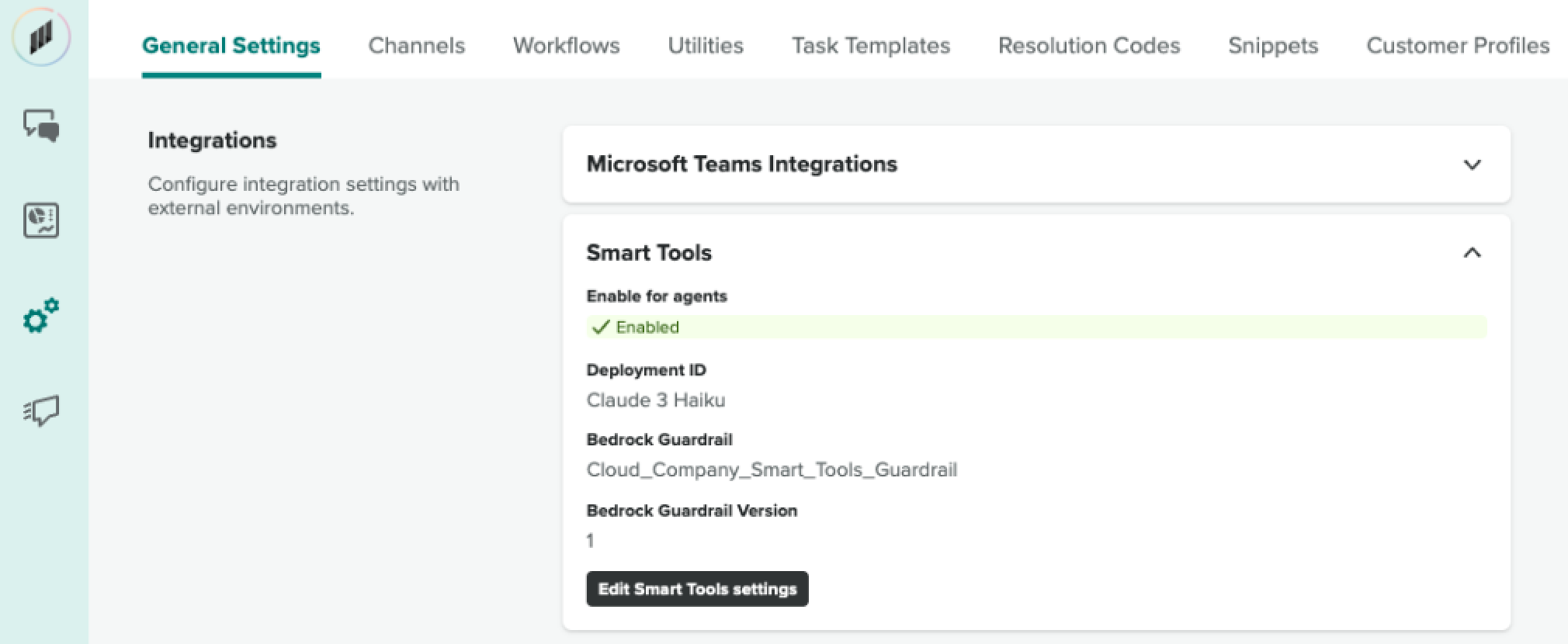Select the Task Templates tab
The height and width of the screenshot is (644, 1568).
click(x=871, y=46)
